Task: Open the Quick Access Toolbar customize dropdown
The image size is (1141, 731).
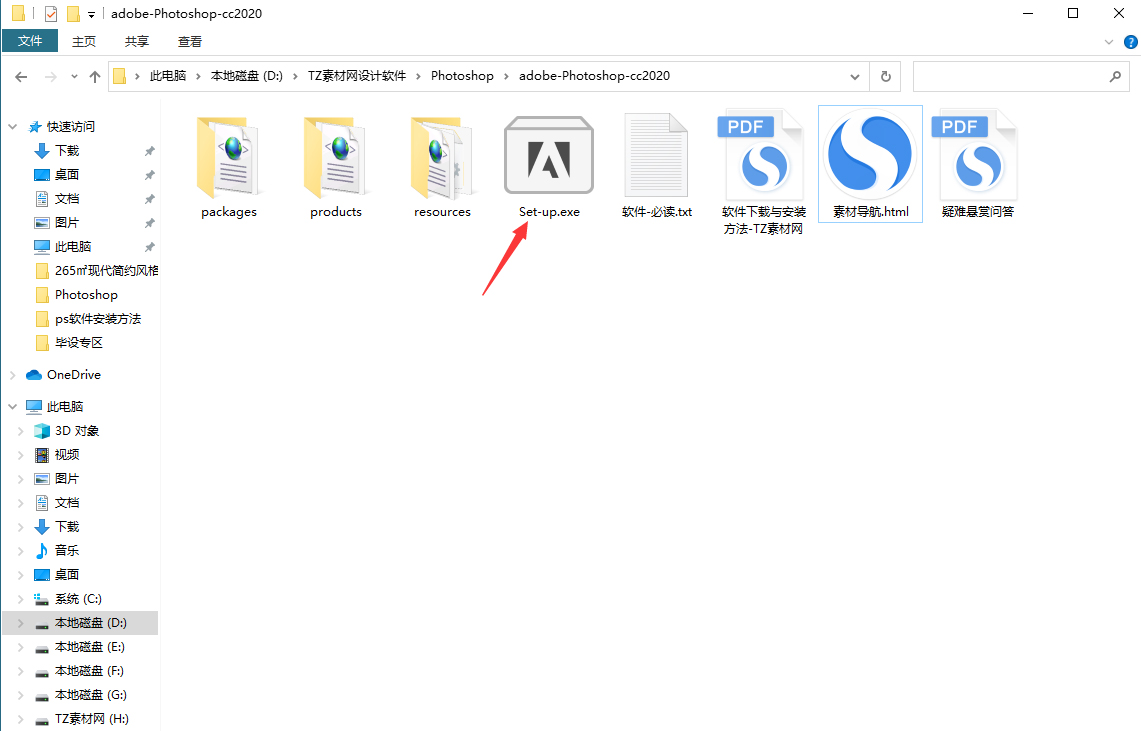Action: (x=92, y=14)
